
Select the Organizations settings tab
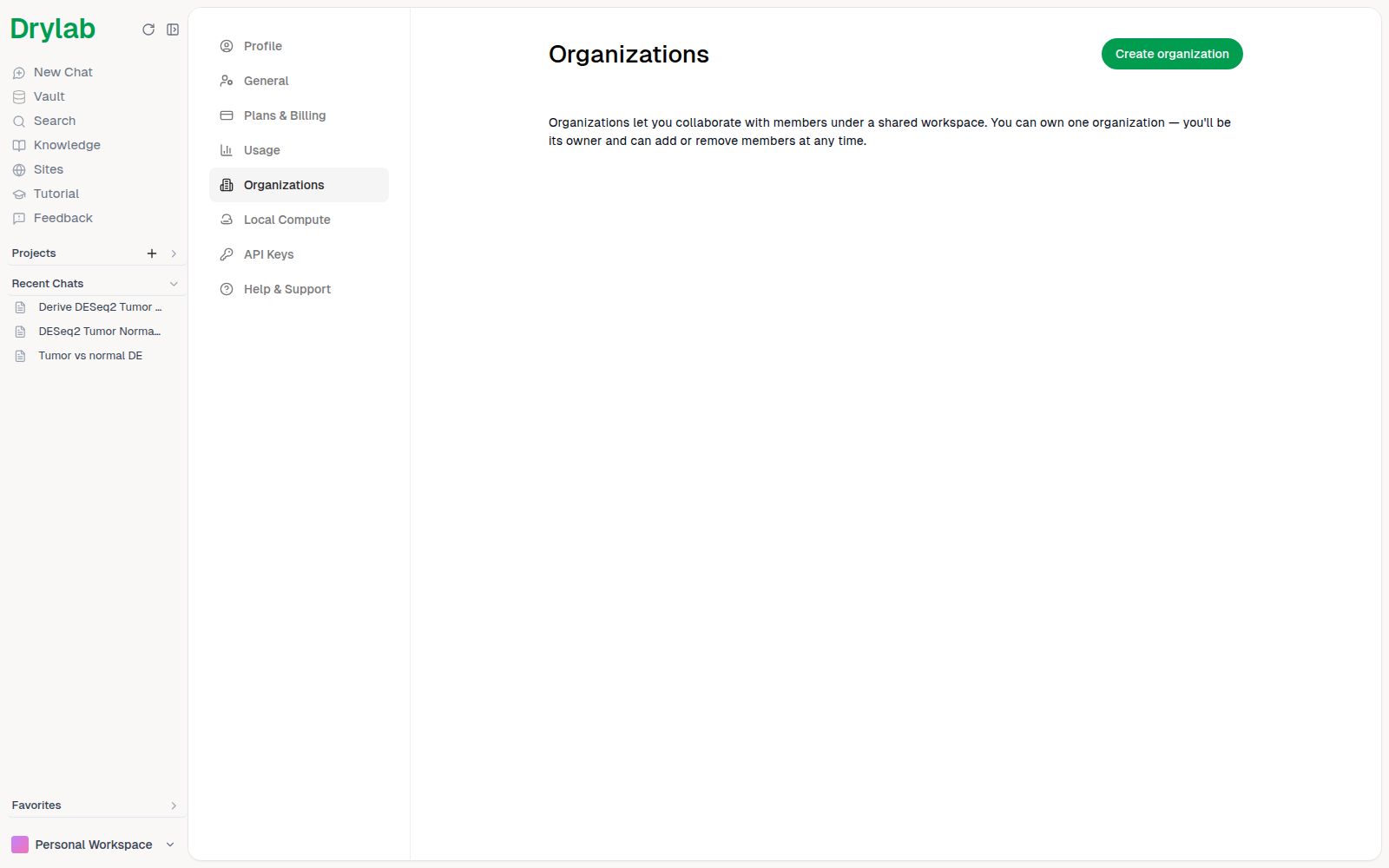299,185
